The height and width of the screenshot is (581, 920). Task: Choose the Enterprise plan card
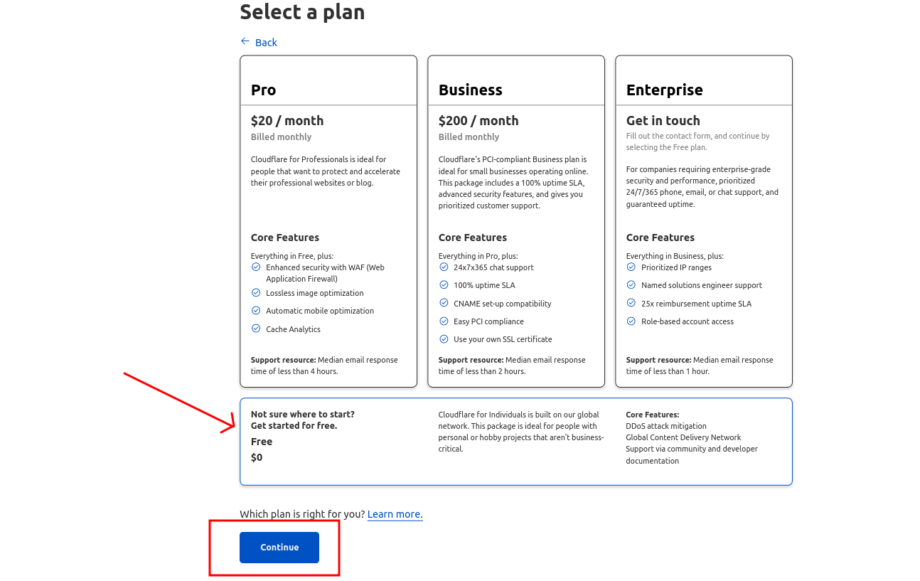click(x=703, y=221)
